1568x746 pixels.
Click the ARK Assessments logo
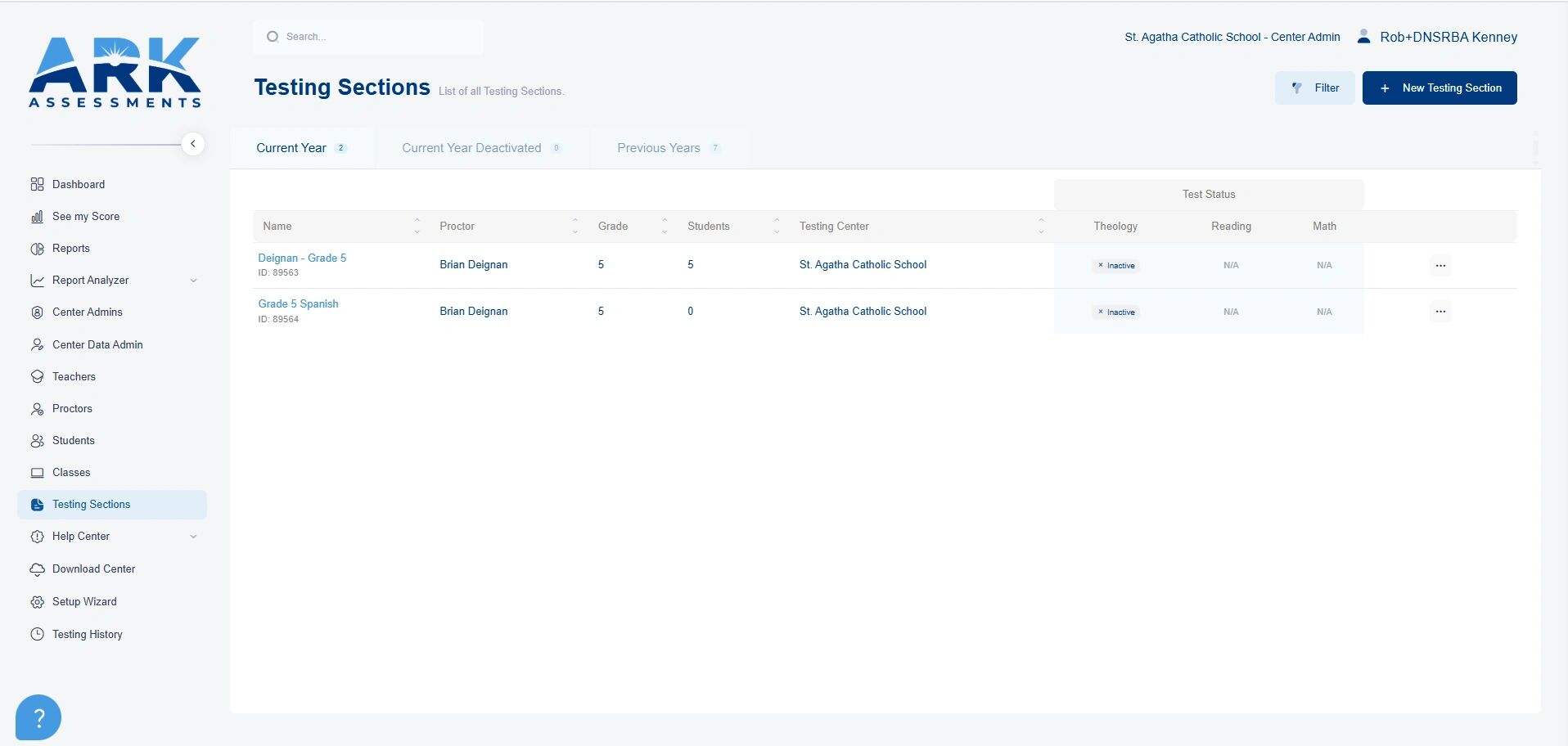point(115,73)
